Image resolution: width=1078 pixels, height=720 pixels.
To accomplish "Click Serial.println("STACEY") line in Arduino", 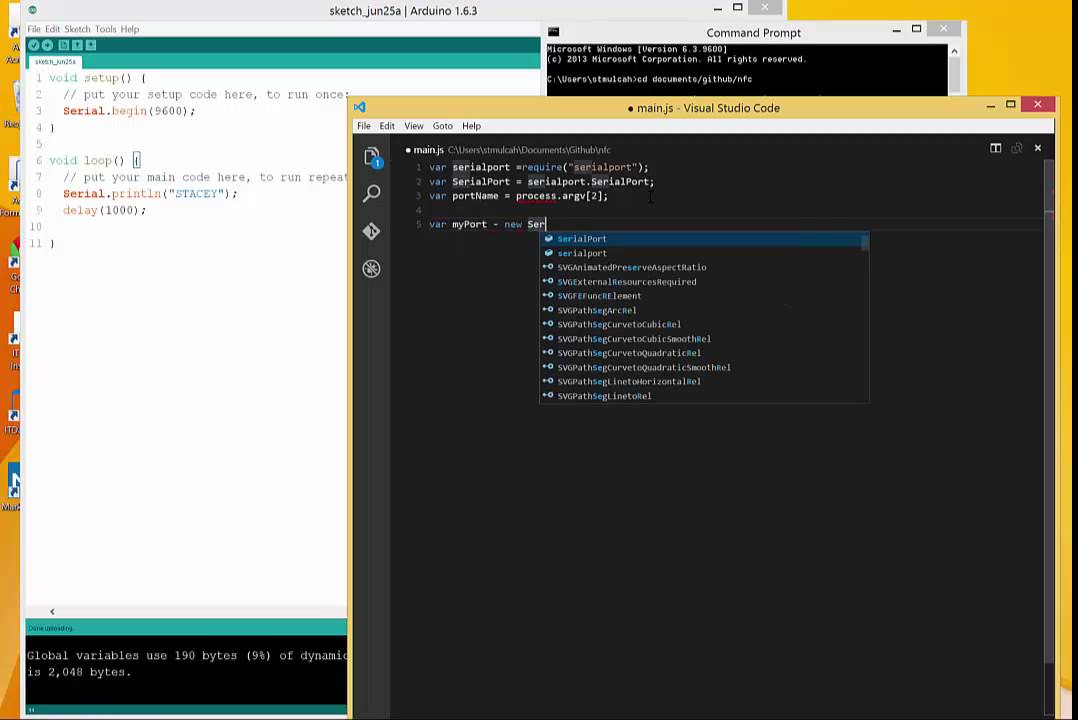I will (x=150, y=194).
